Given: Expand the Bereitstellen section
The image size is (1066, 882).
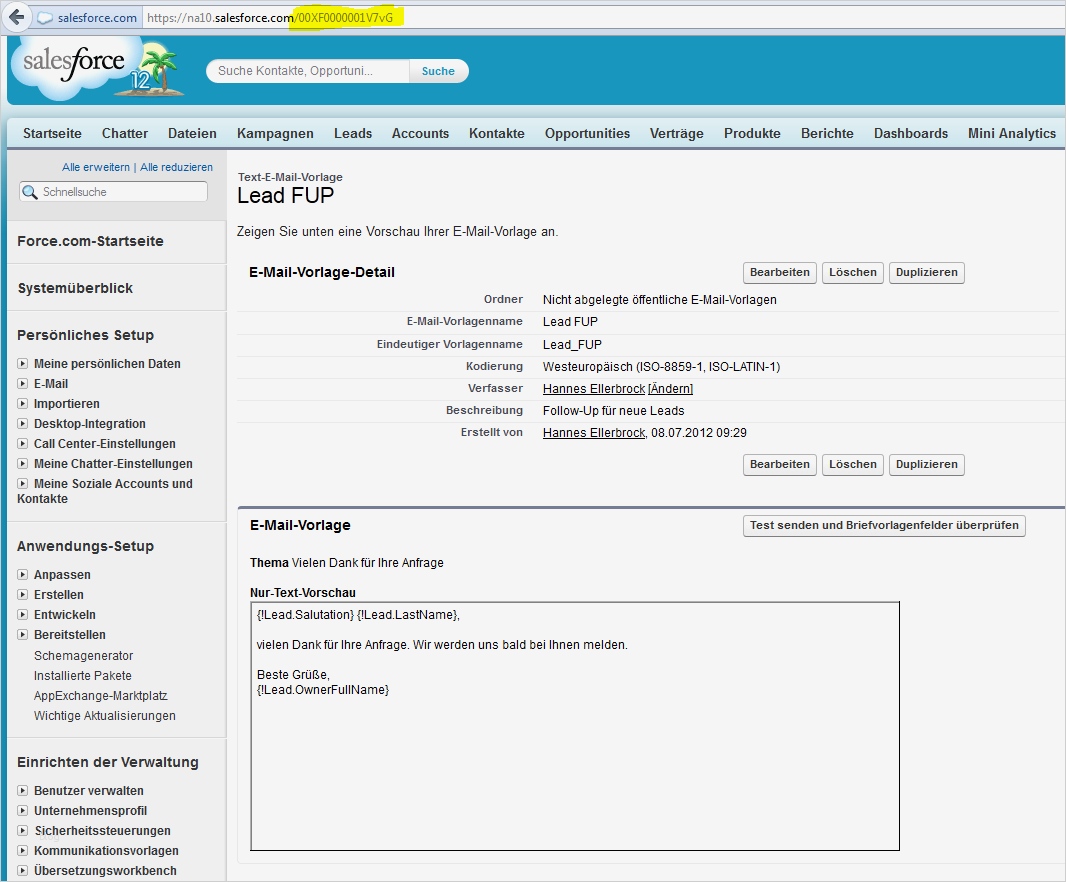Looking at the screenshot, I should pyautogui.click(x=22, y=634).
